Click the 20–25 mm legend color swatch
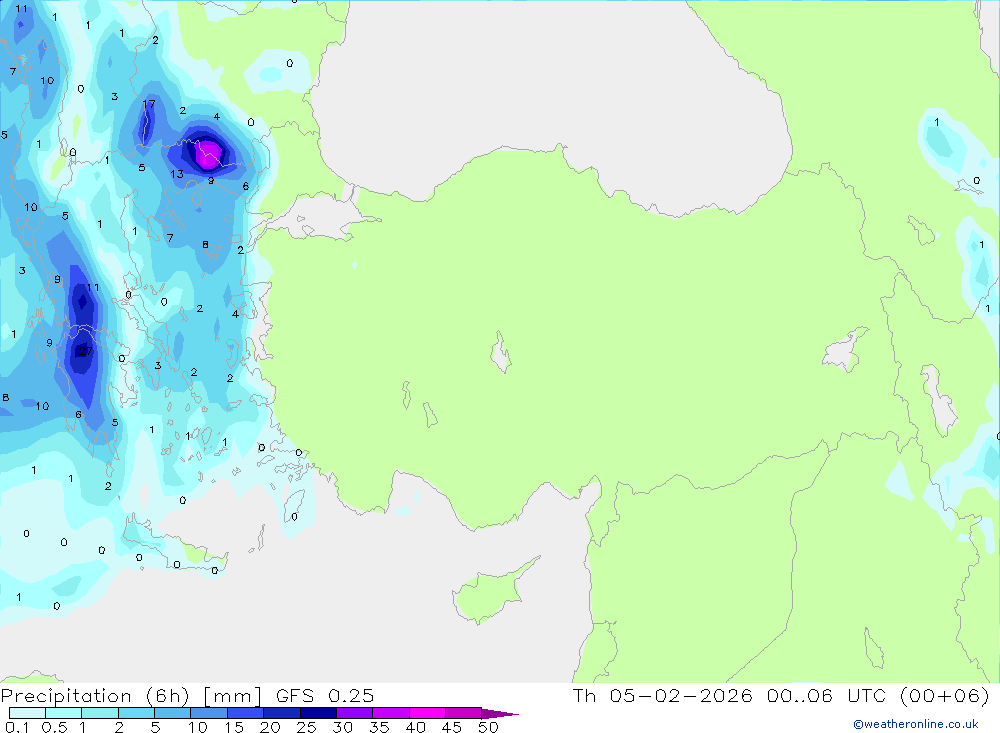Viewport: 1000px width, 733px height. click(x=282, y=713)
